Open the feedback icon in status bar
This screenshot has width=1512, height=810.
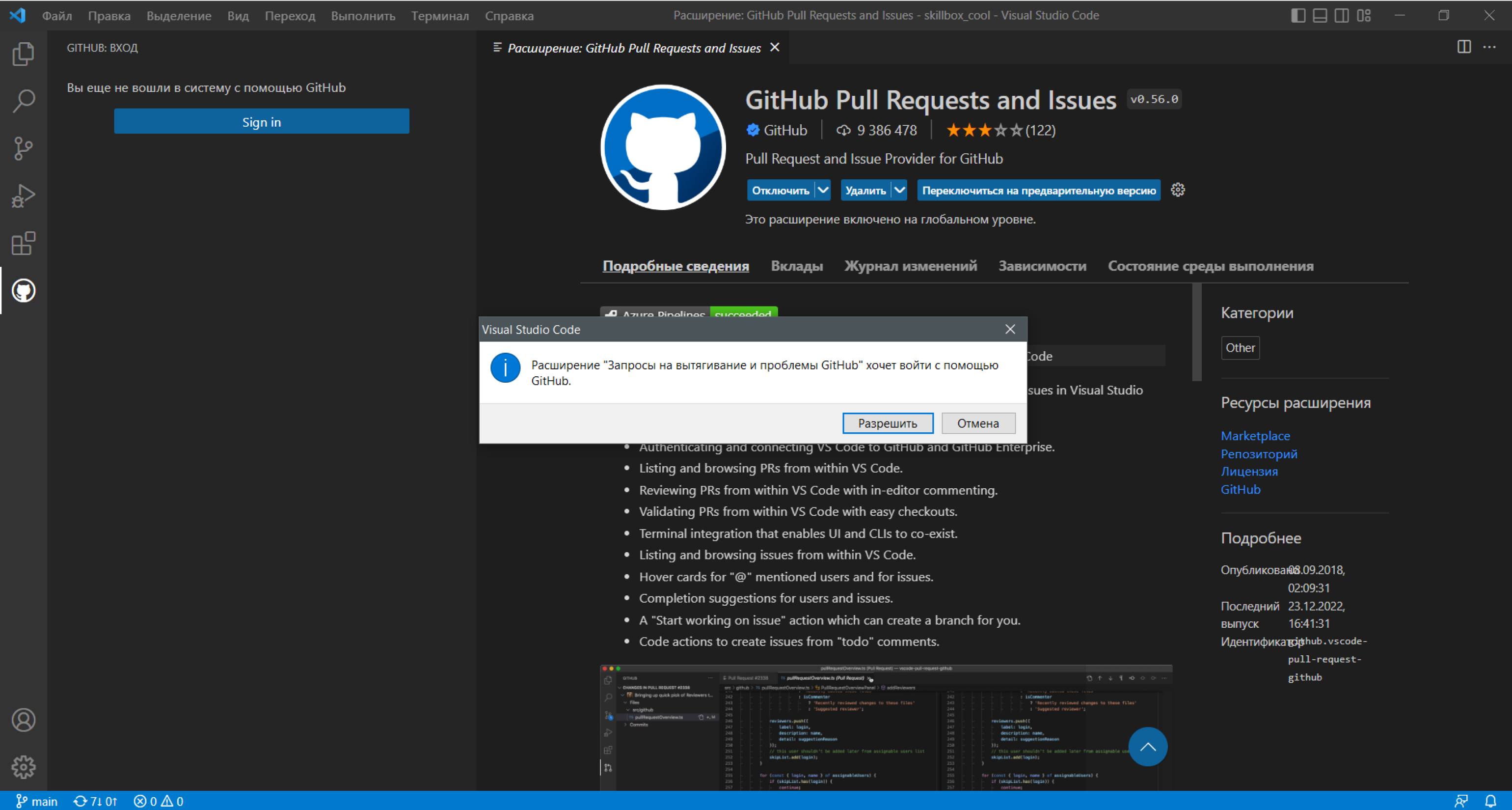coord(1461,801)
